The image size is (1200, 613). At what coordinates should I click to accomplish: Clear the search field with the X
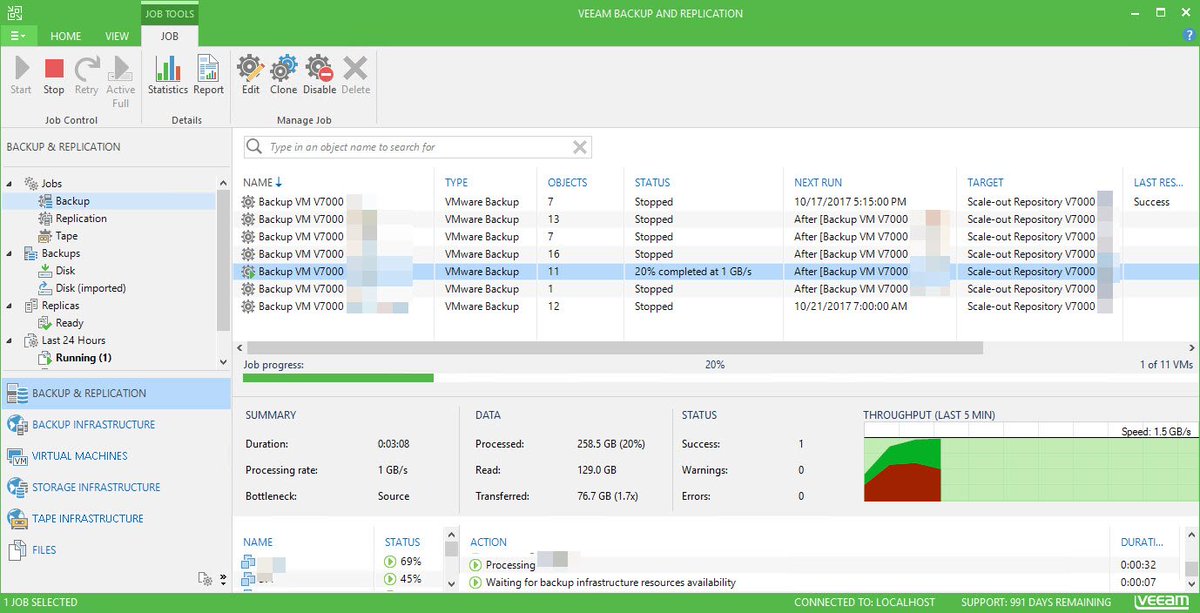pyautogui.click(x=580, y=147)
